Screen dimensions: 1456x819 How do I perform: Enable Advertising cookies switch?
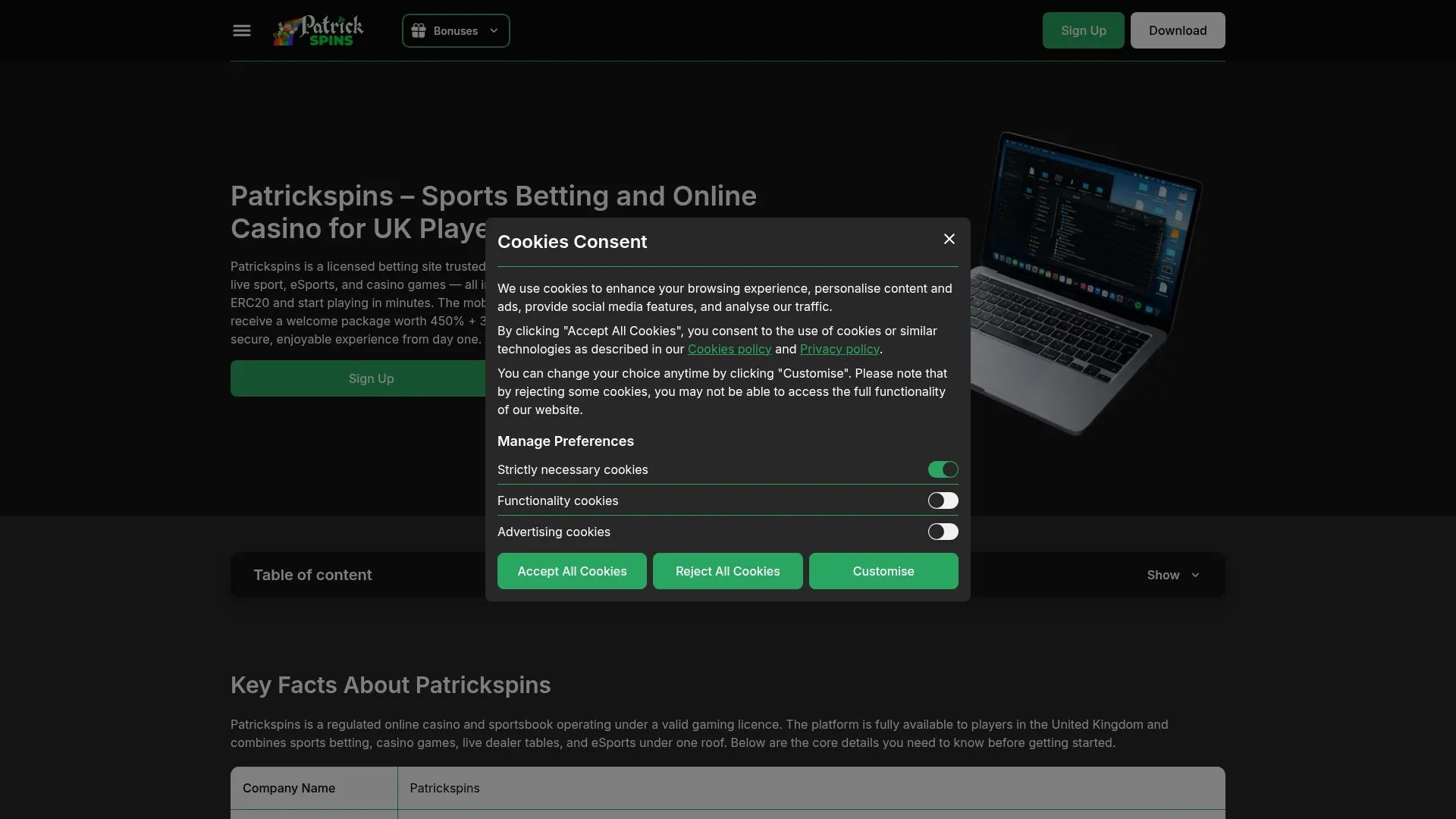coord(943,532)
